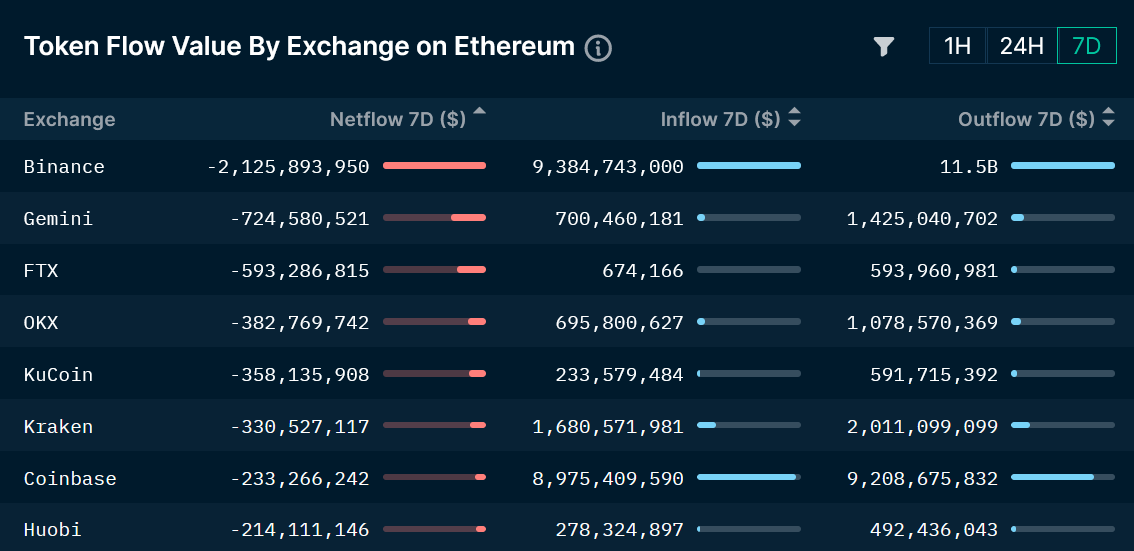Select the Kraken exchange name
Screen dimensions: 1134x551
tap(58, 426)
